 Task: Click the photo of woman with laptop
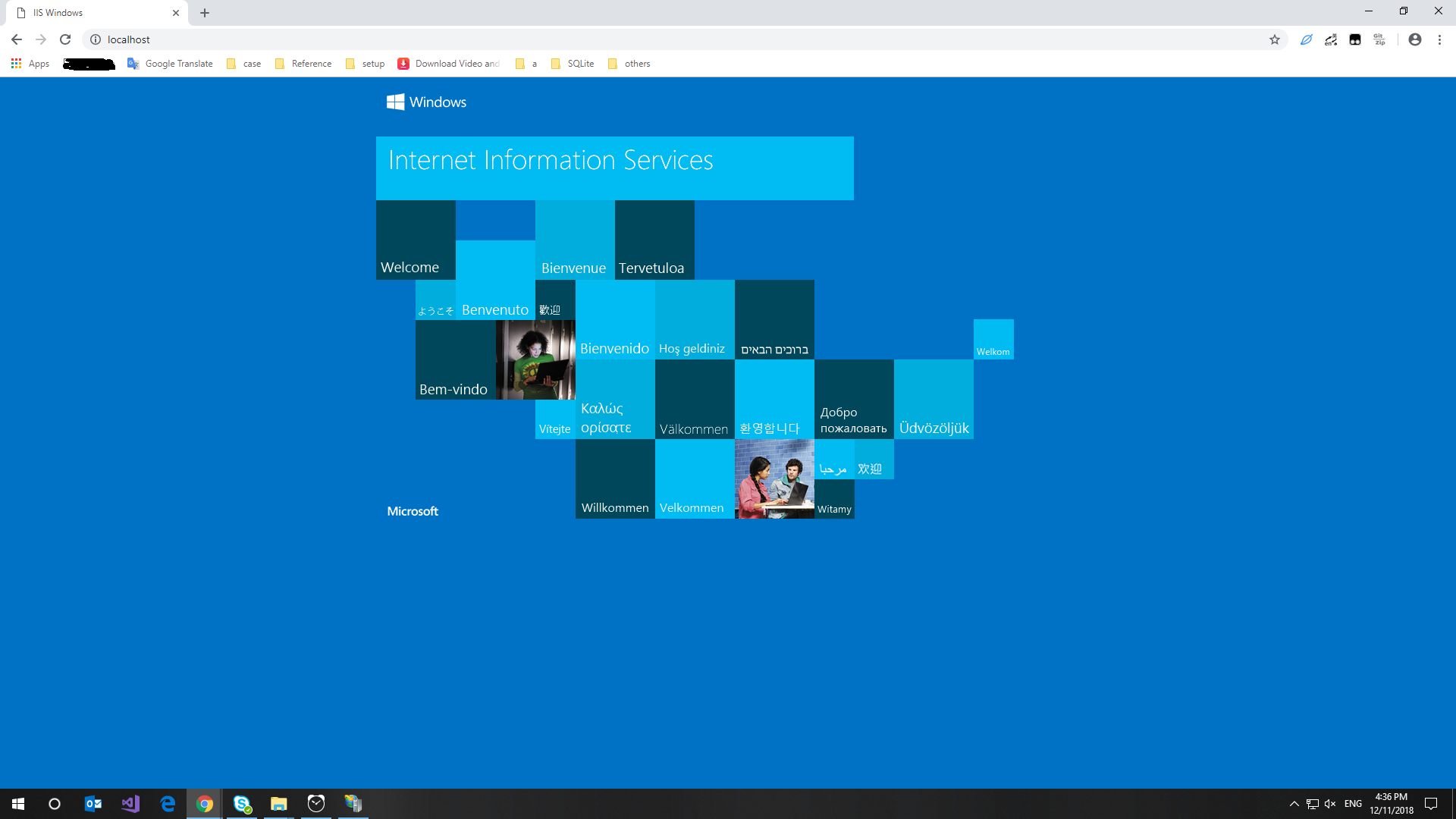point(535,359)
